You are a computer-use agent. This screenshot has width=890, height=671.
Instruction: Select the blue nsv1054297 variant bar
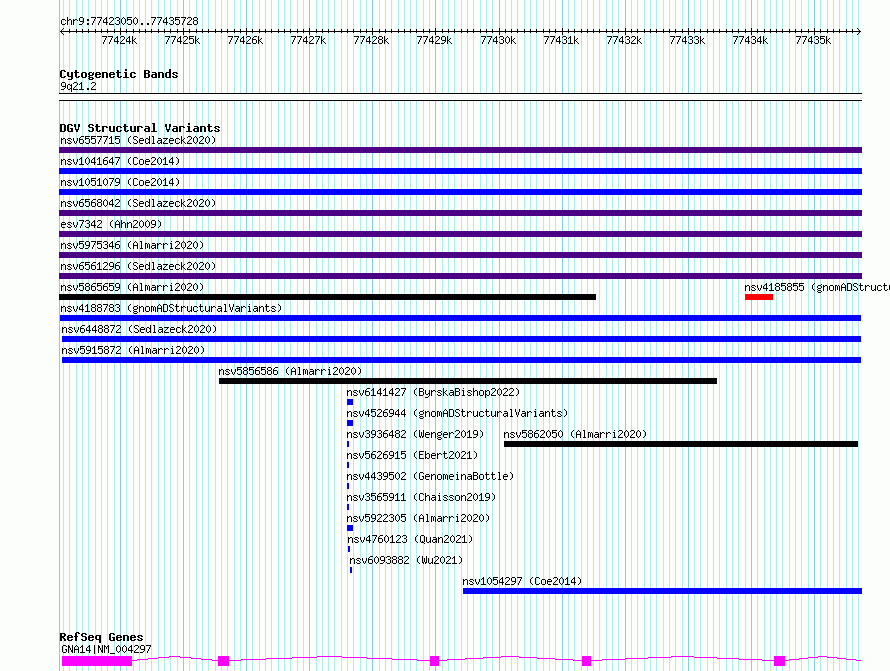(662, 591)
